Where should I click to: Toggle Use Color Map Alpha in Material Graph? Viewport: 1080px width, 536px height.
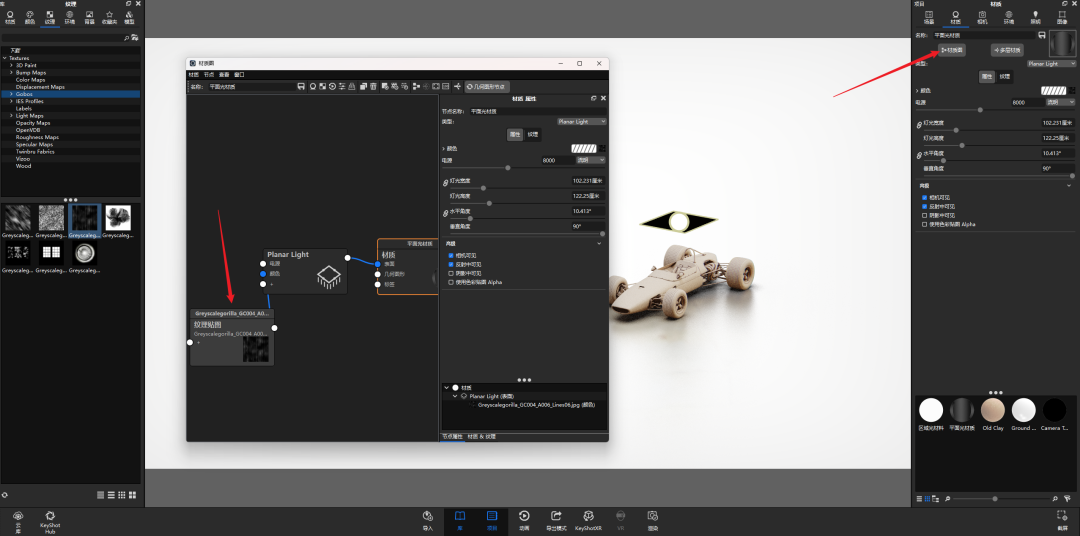451,282
